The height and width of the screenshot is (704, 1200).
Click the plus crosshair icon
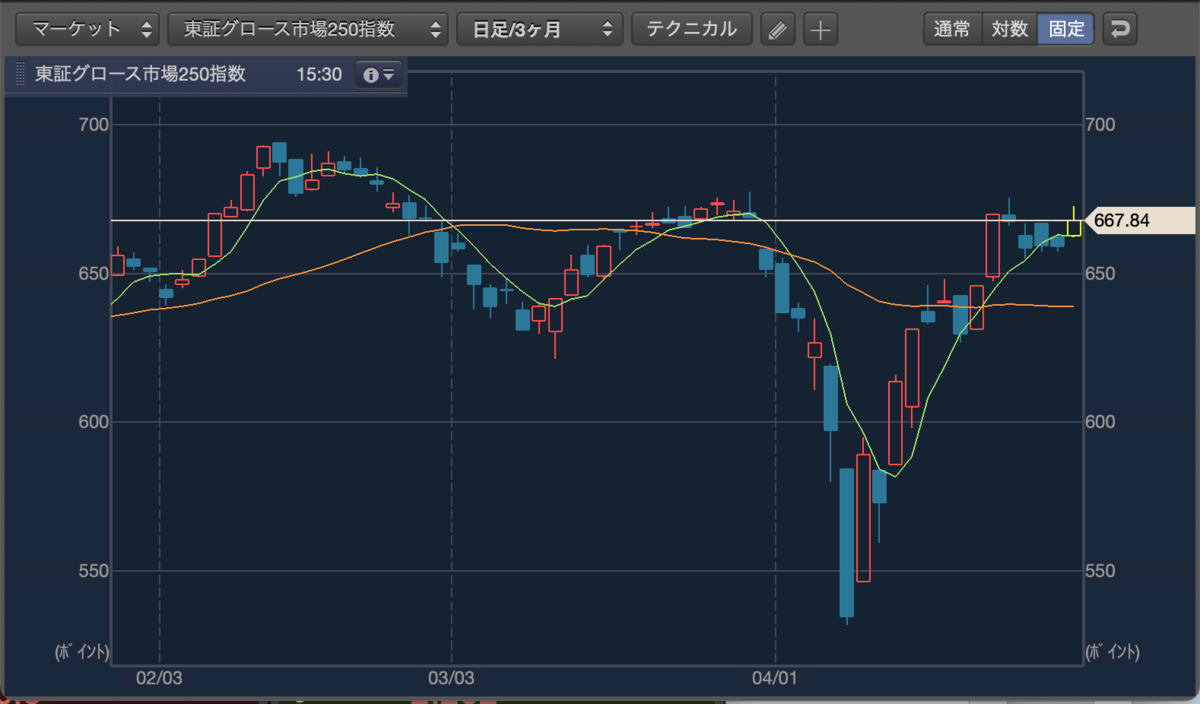[x=820, y=29]
